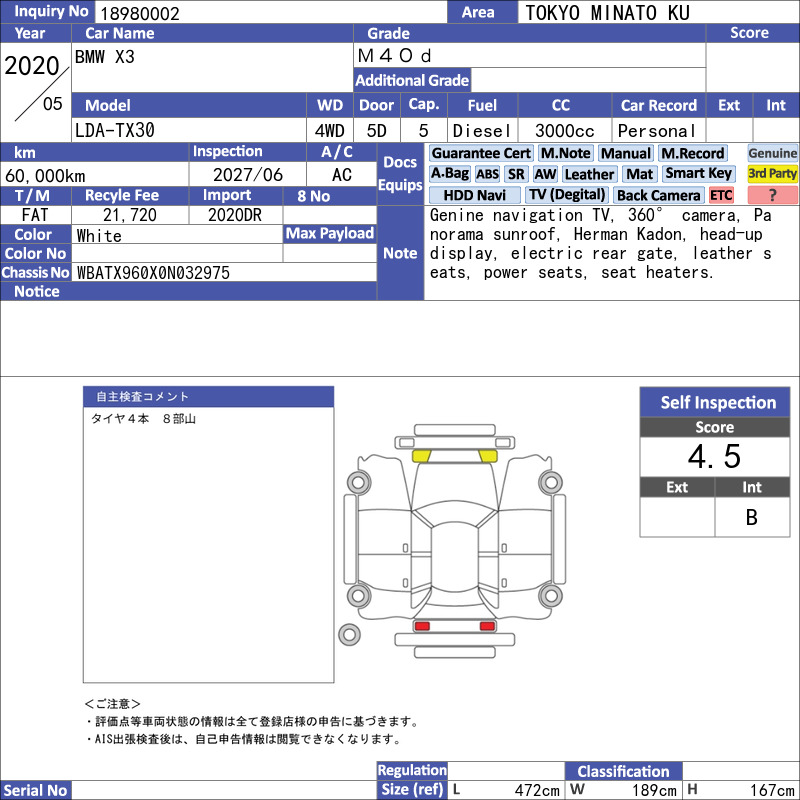800x800 pixels.
Task: Select the M.Record document tag
Action: (x=692, y=153)
